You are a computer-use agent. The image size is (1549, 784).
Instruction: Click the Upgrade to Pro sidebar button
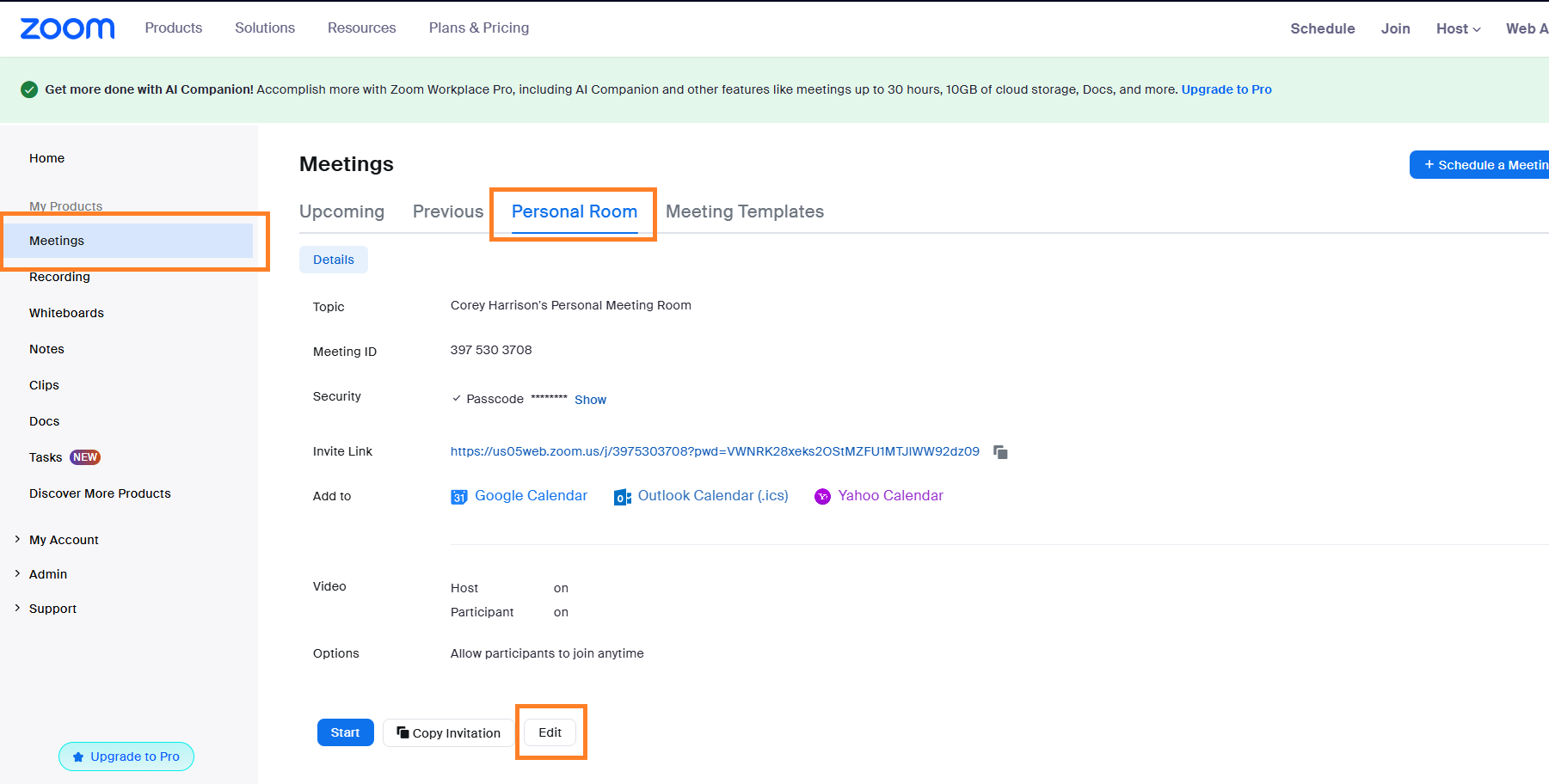click(126, 756)
